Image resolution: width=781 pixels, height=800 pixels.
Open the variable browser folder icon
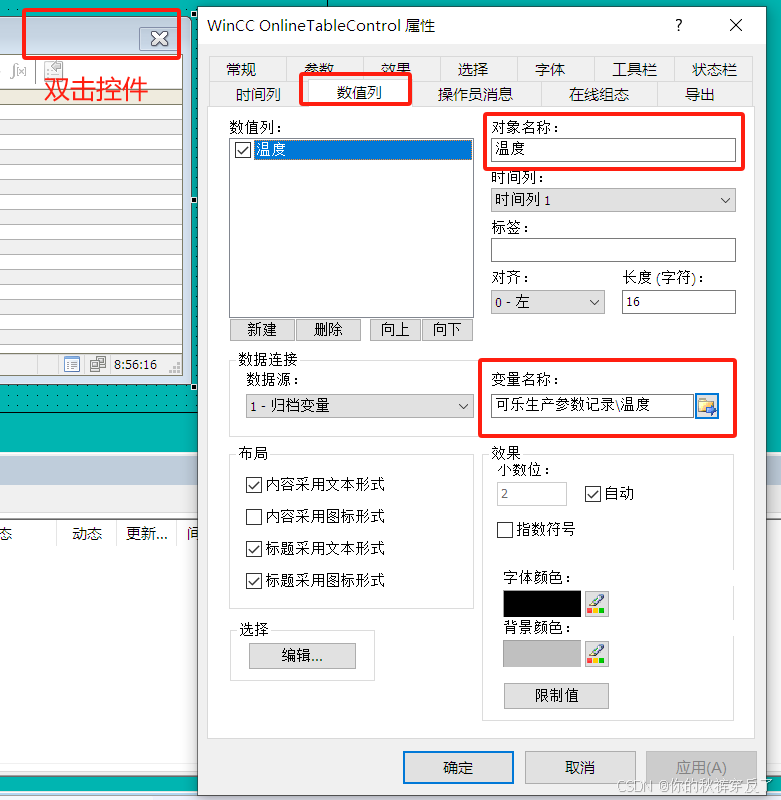707,406
